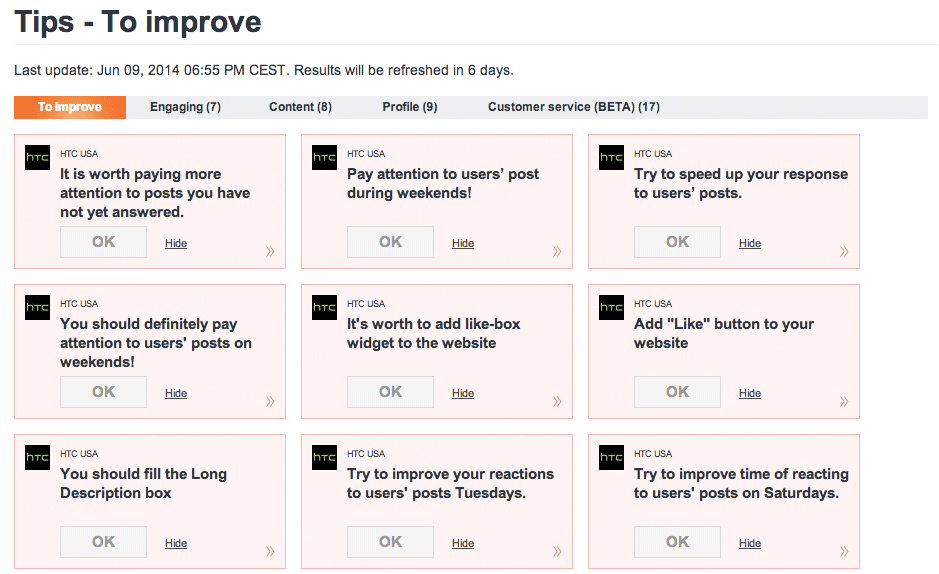Viewport: 939px width, 574px height.
Task: Select the To improve tab
Action: click(70, 107)
